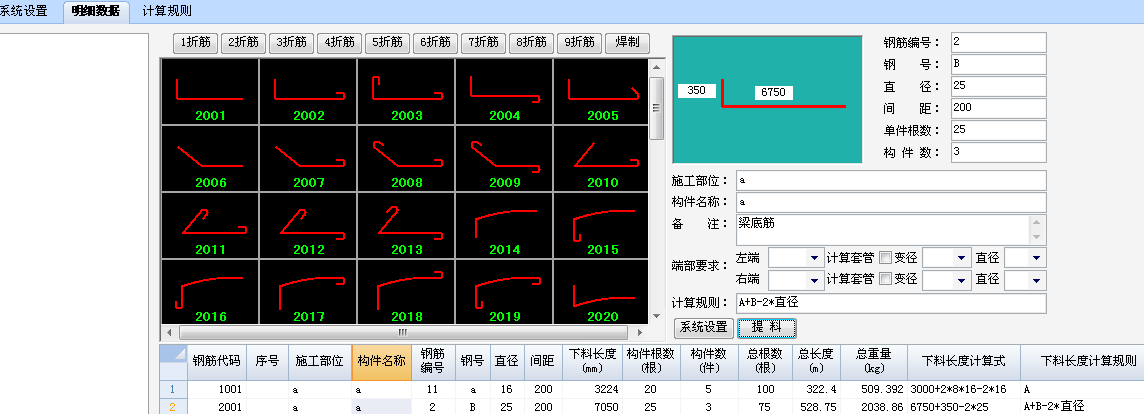The image size is (1144, 414).
Task: Select rebar shape 2015 thumbnail
Action: [x=600, y=225]
